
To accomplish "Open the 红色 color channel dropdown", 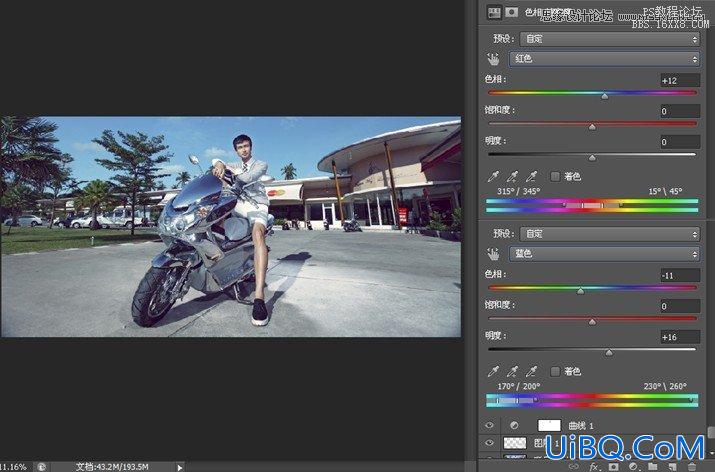I will (604, 59).
